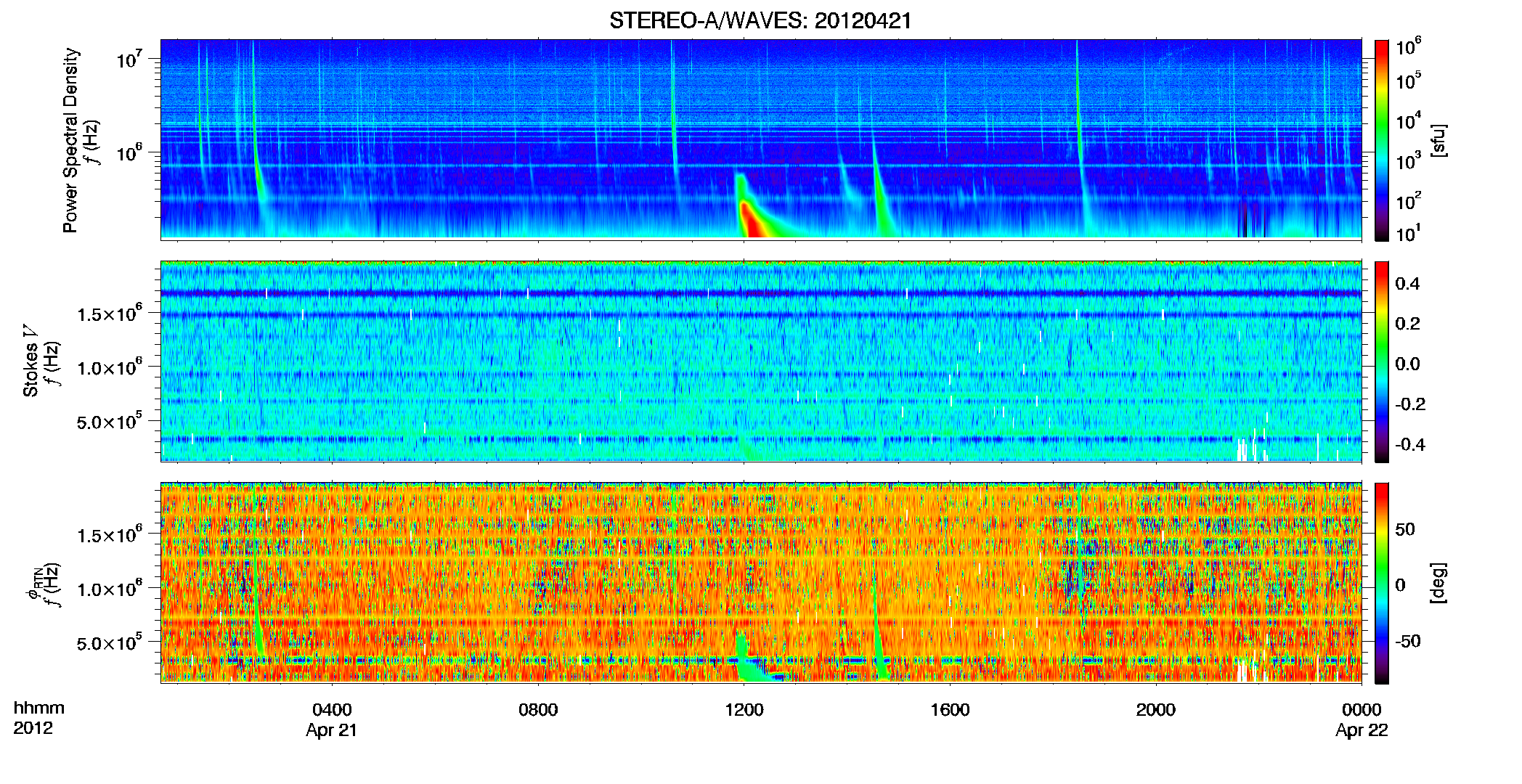Click the "10^5" label on the sfu colorbar
This screenshot has width=1522, height=784.
click(1408, 80)
